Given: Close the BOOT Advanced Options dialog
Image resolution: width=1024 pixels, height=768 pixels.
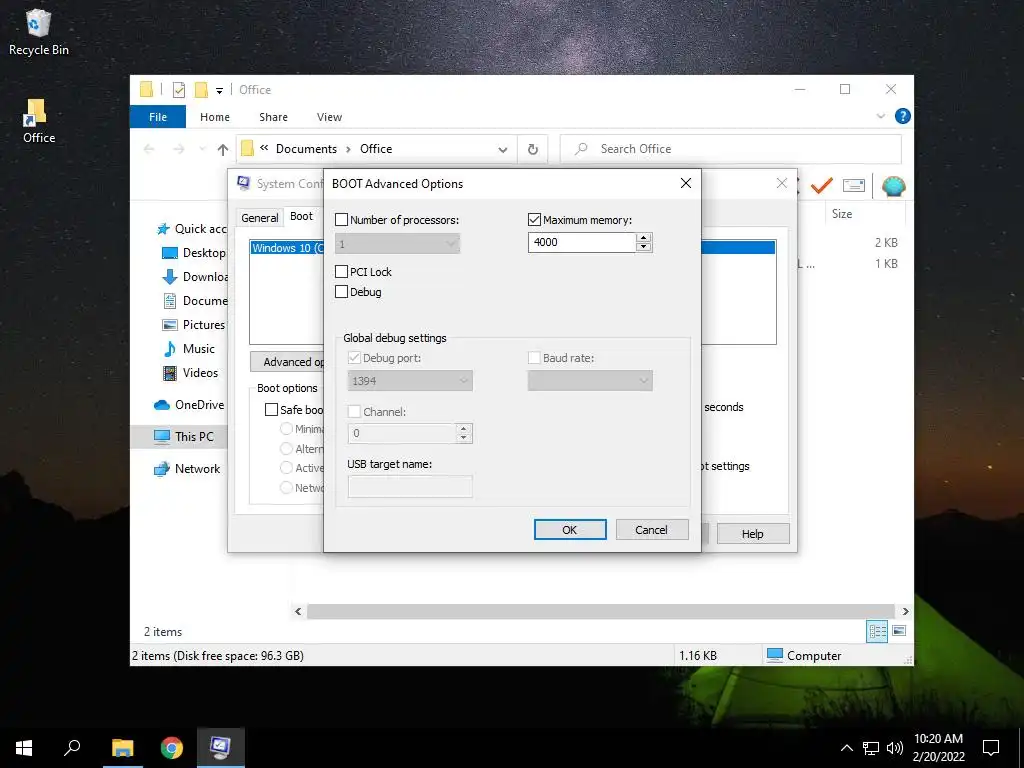Looking at the screenshot, I should click(x=686, y=184).
